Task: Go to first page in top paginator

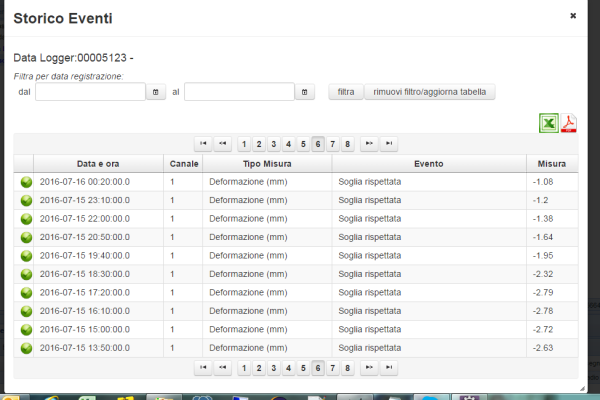Action: point(204,144)
